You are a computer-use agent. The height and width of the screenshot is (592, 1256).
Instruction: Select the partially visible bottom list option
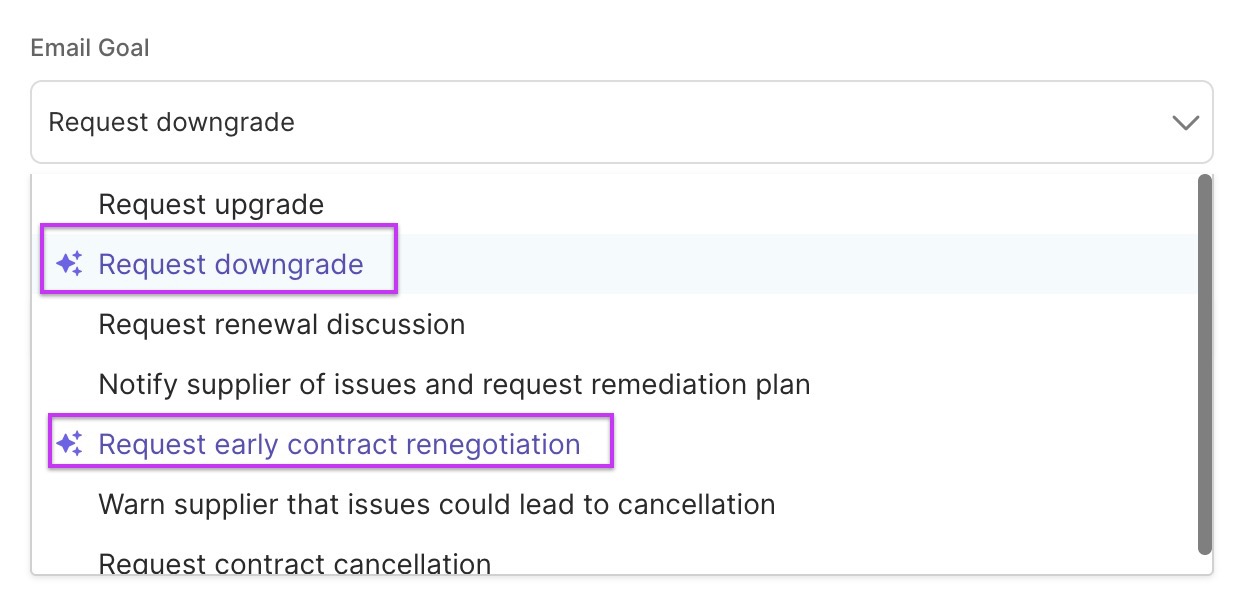pos(294,563)
